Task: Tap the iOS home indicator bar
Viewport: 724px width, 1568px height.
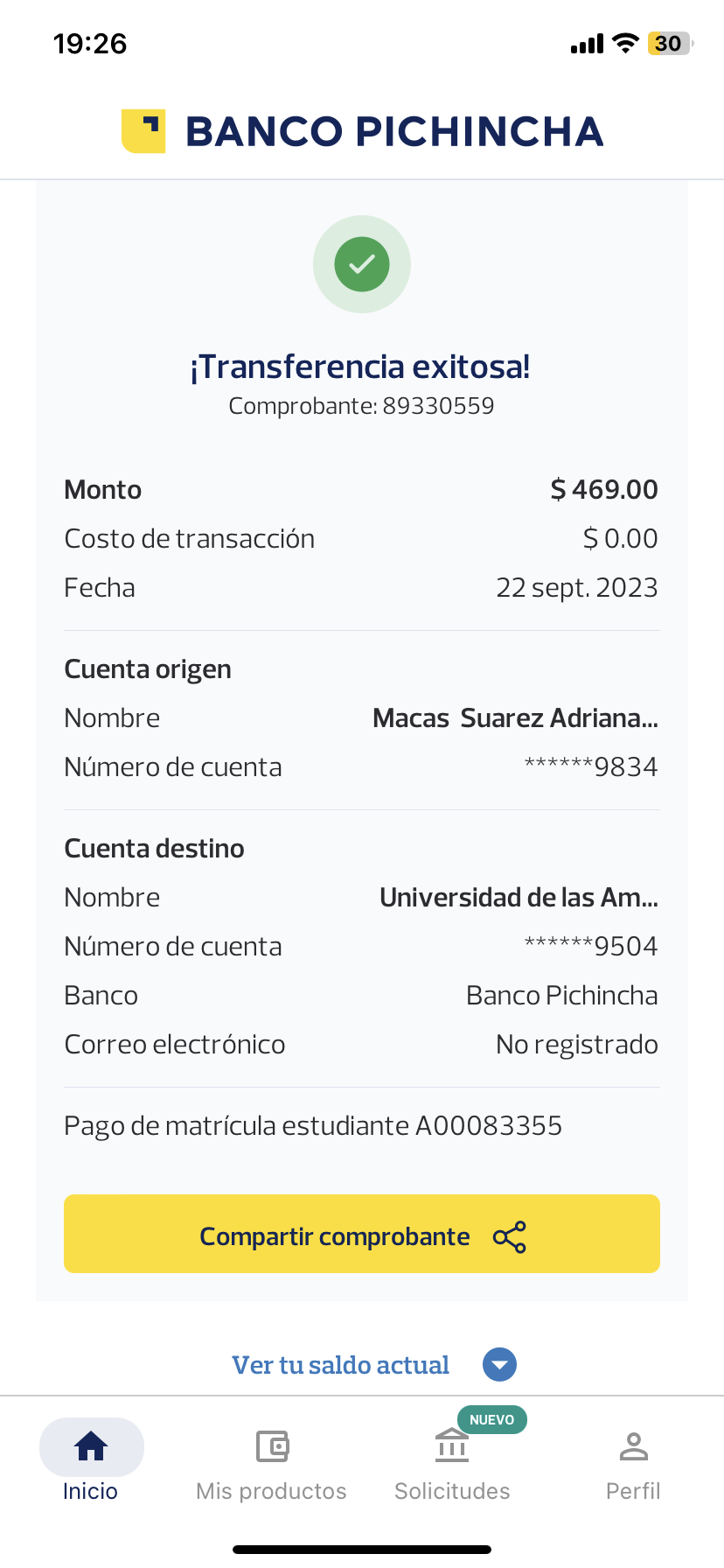Action: pyautogui.click(x=362, y=1550)
